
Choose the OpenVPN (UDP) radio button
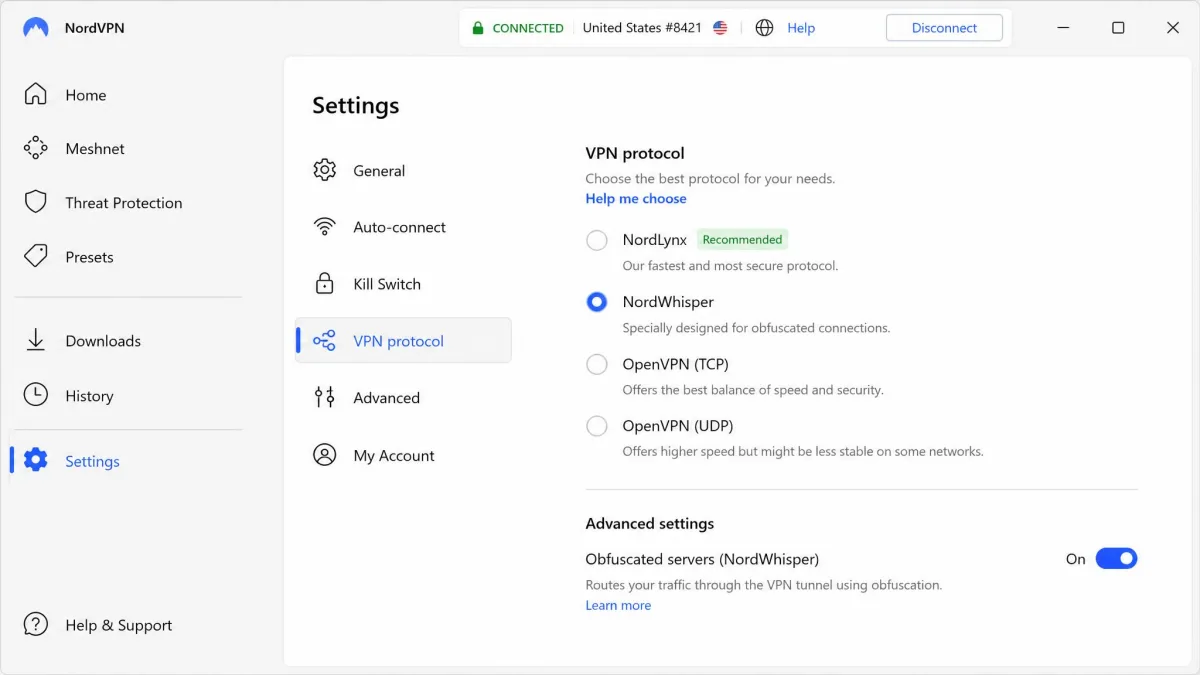(597, 426)
